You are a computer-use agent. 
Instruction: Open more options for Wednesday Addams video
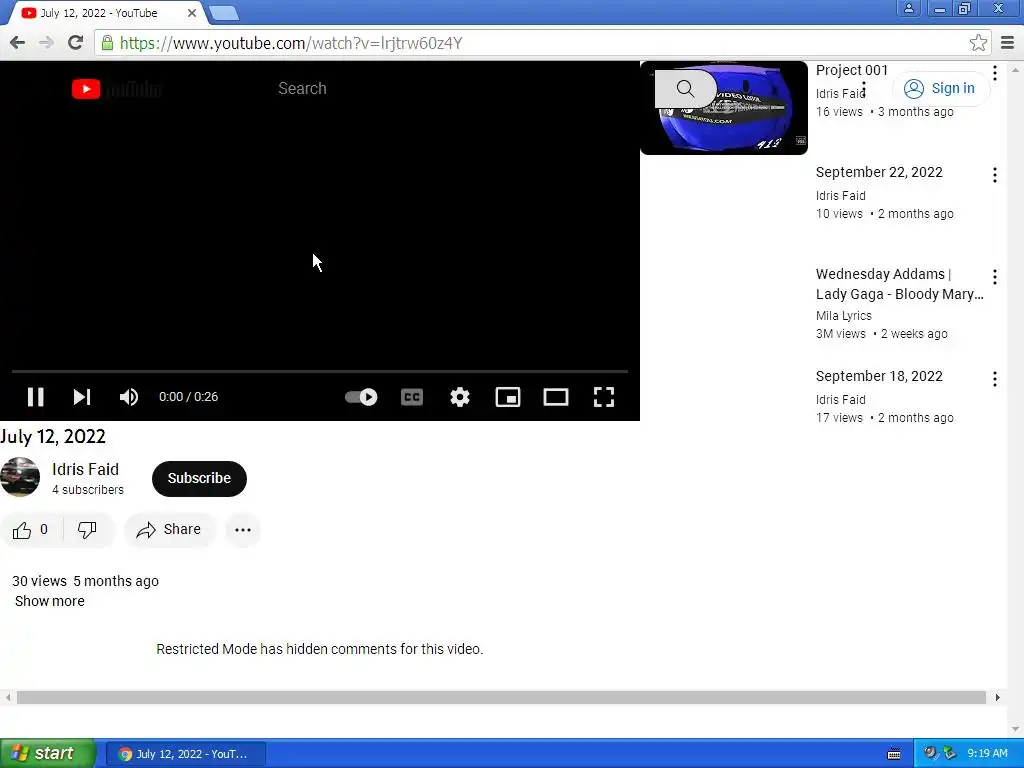995,276
